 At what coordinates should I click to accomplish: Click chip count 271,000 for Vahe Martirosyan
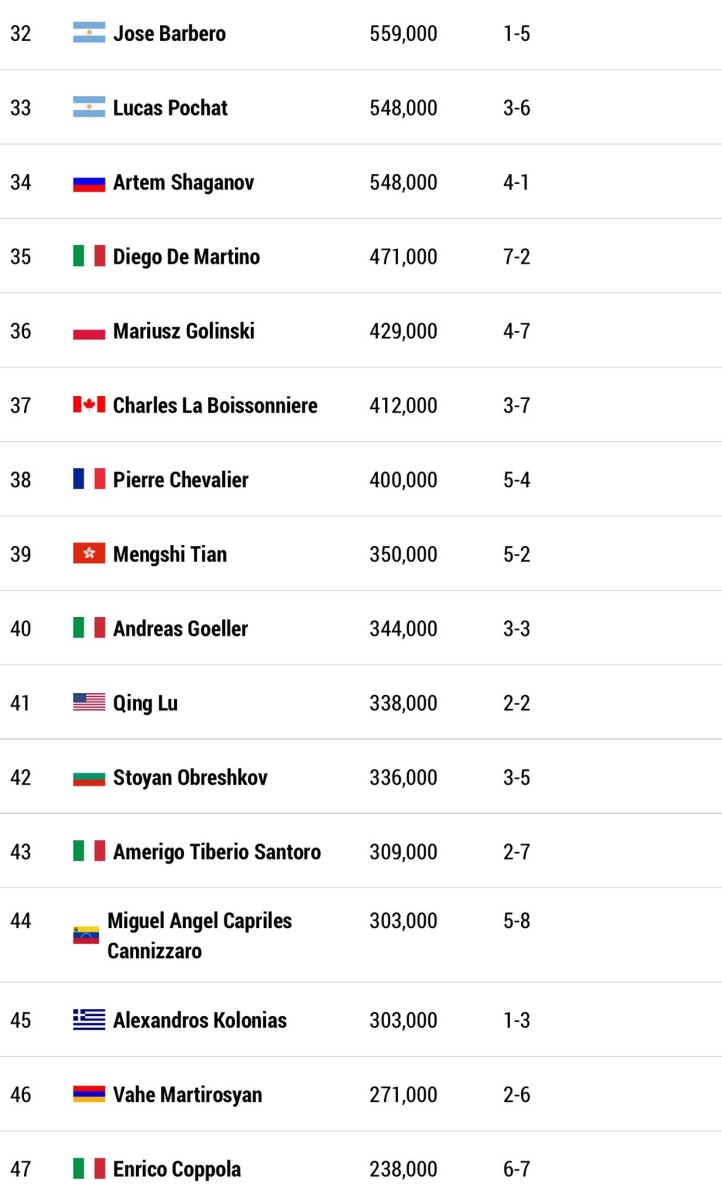[x=403, y=1095]
